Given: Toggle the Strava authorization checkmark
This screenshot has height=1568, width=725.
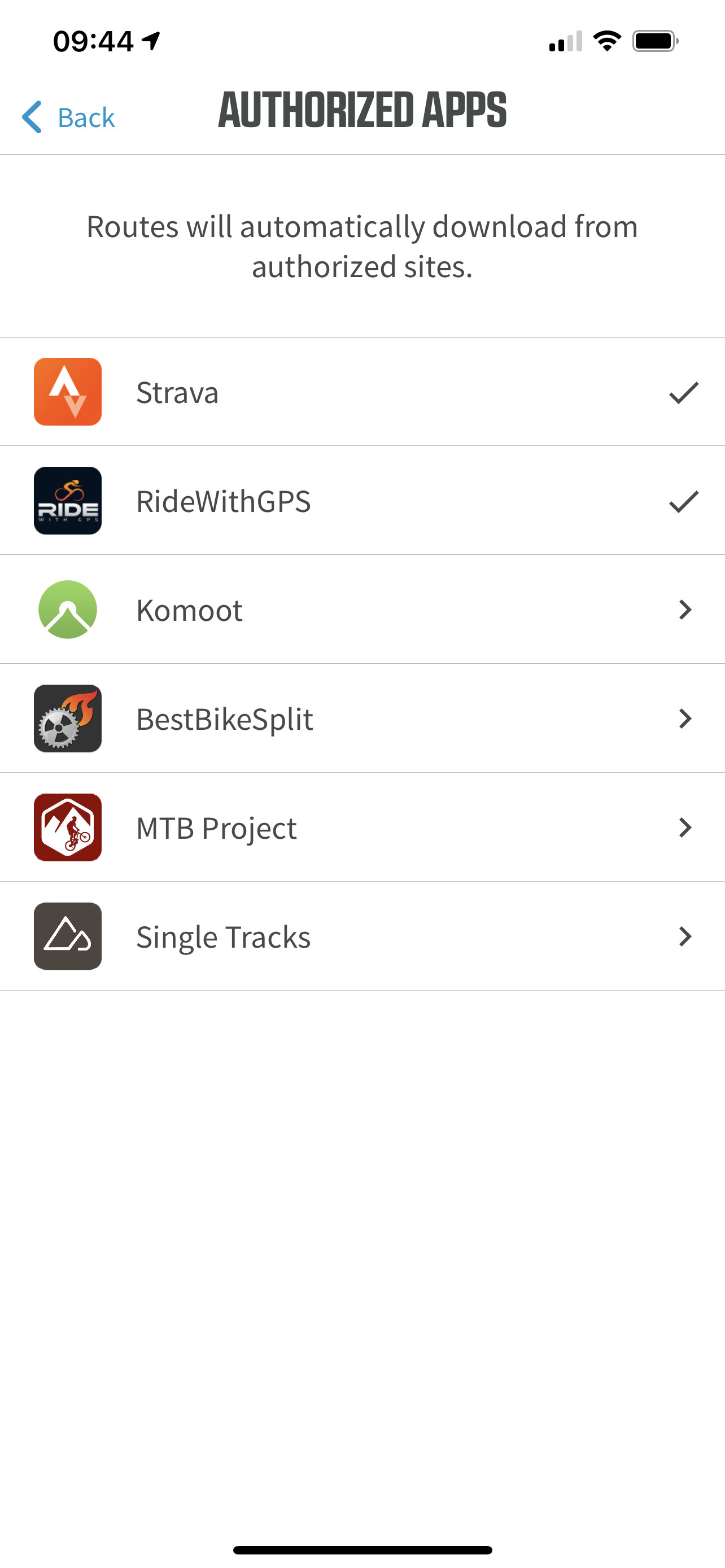Looking at the screenshot, I should [684, 393].
